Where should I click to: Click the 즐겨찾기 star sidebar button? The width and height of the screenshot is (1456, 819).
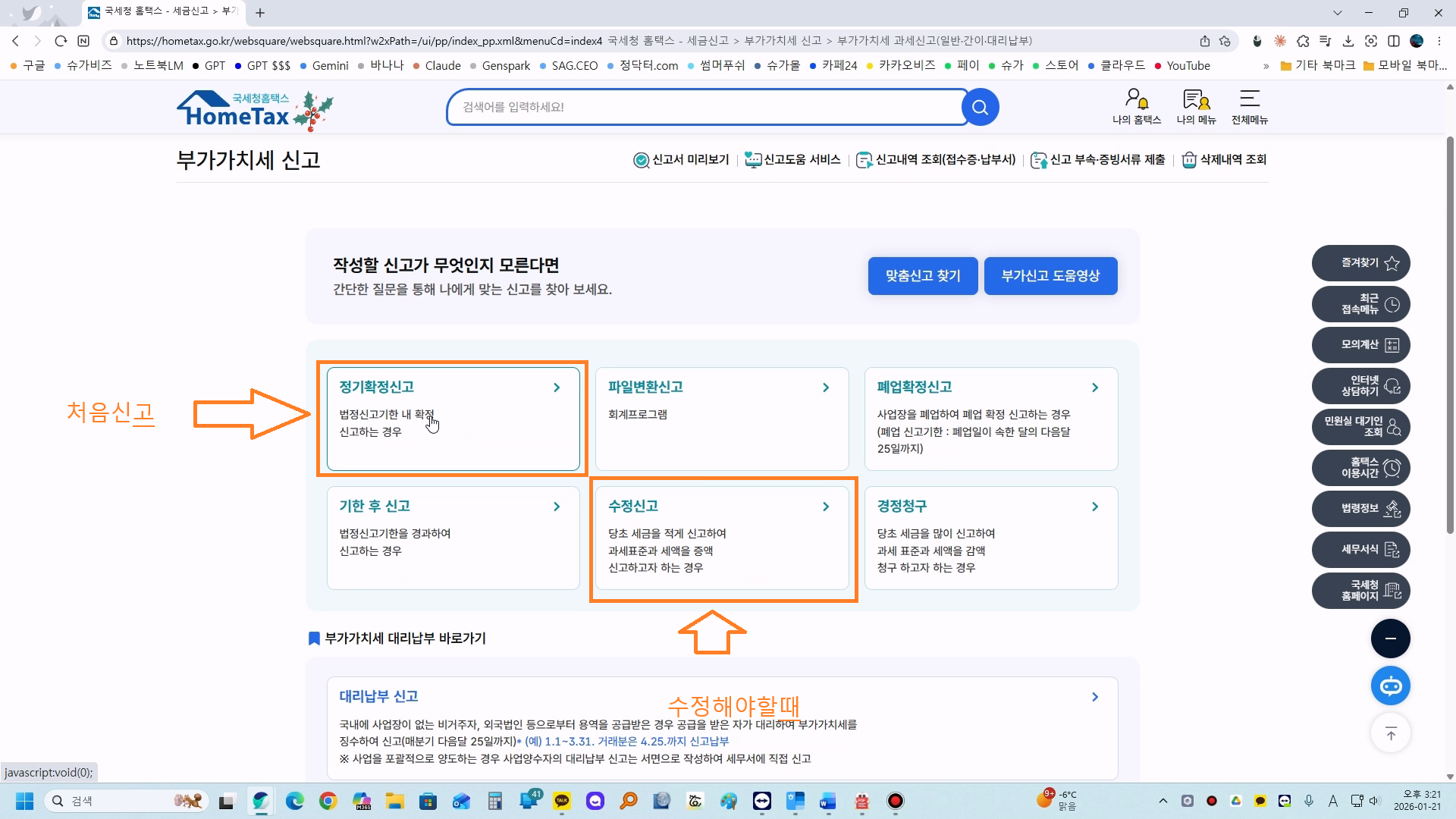tap(1360, 263)
